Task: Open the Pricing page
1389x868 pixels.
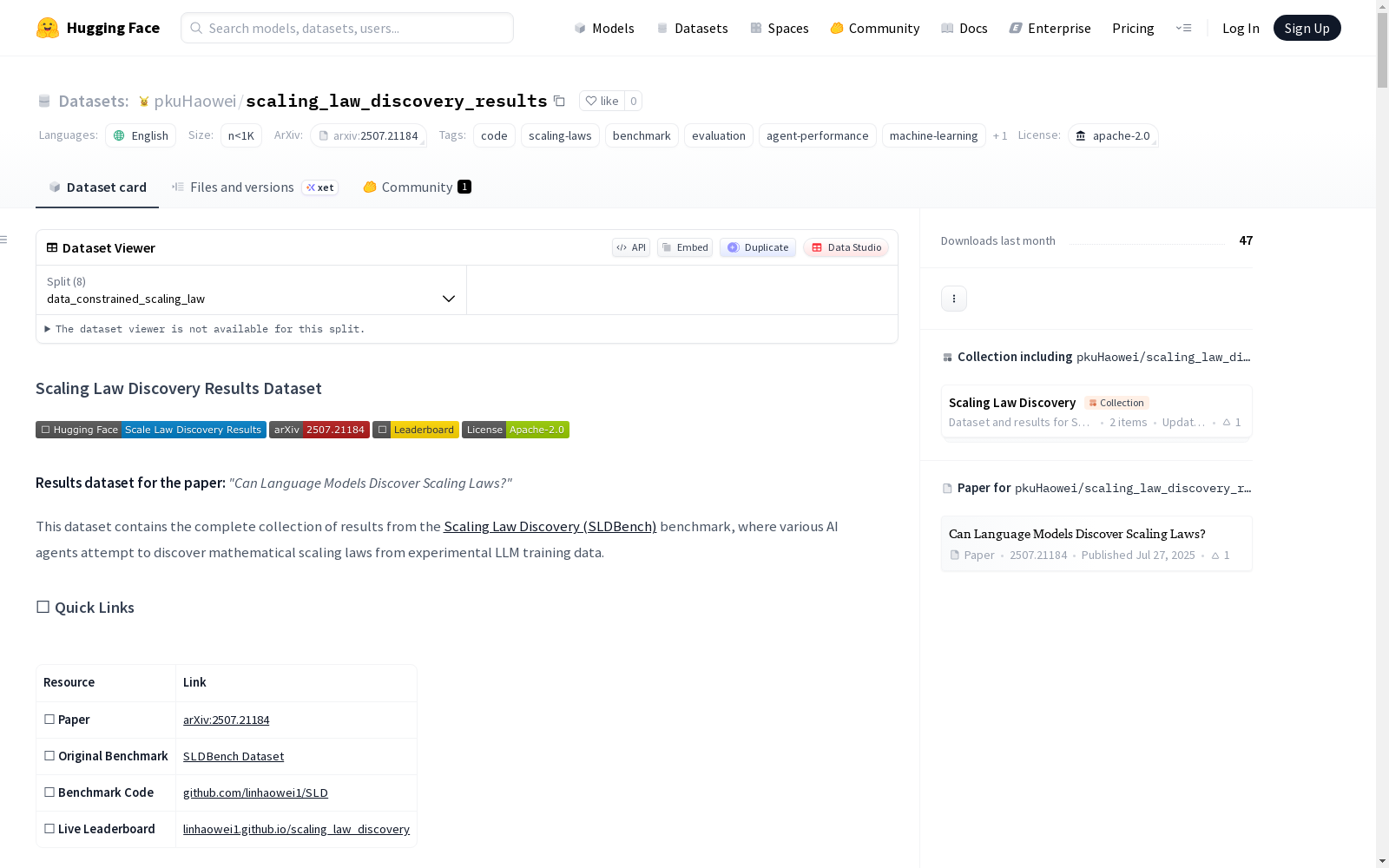Action: (1133, 28)
